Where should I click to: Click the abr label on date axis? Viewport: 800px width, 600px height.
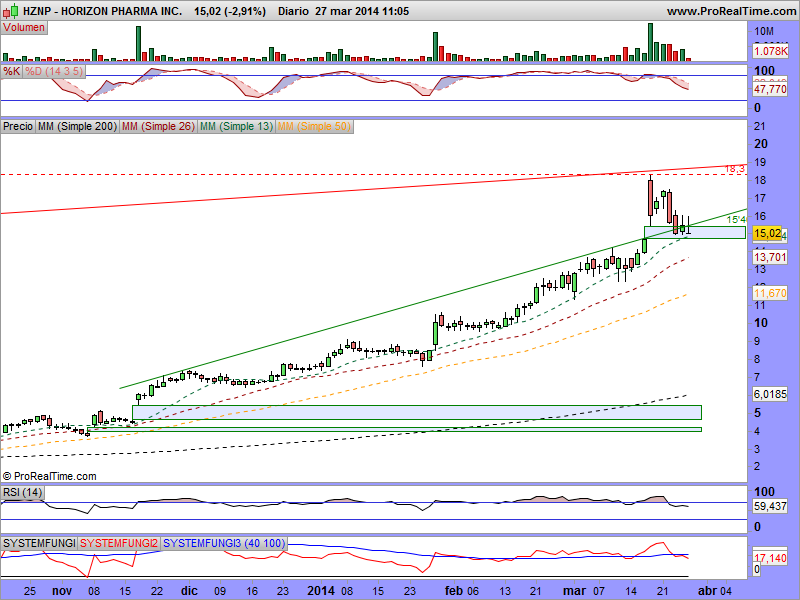click(707, 591)
